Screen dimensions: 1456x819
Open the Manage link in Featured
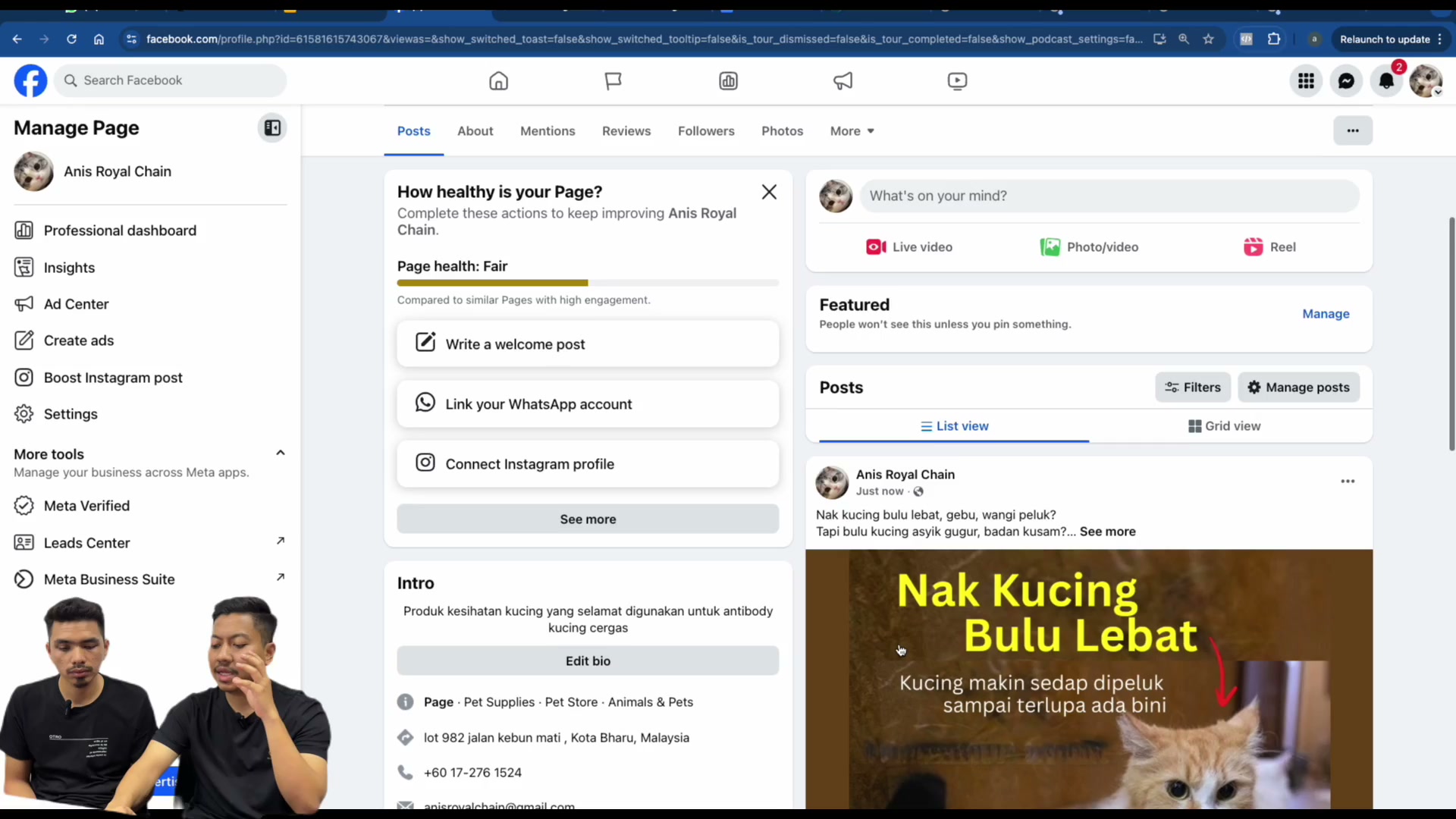click(1326, 314)
